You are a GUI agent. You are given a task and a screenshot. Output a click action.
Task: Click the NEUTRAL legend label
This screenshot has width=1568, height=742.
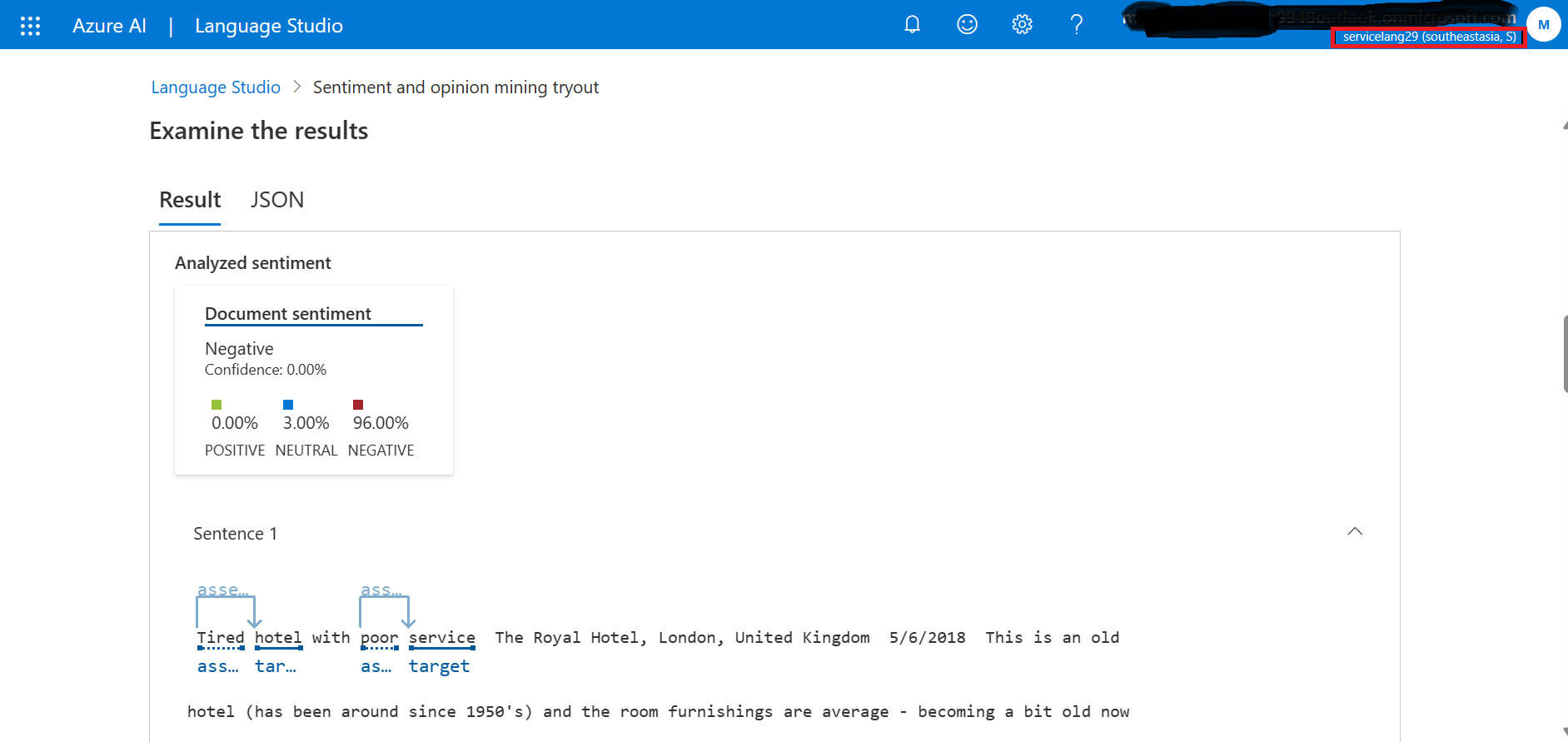(x=306, y=451)
